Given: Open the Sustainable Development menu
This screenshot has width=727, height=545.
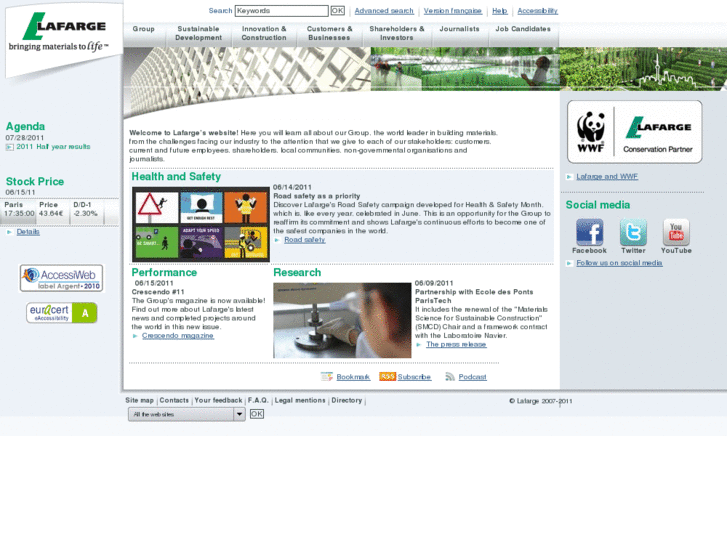Looking at the screenshot, I should [198, 33].
